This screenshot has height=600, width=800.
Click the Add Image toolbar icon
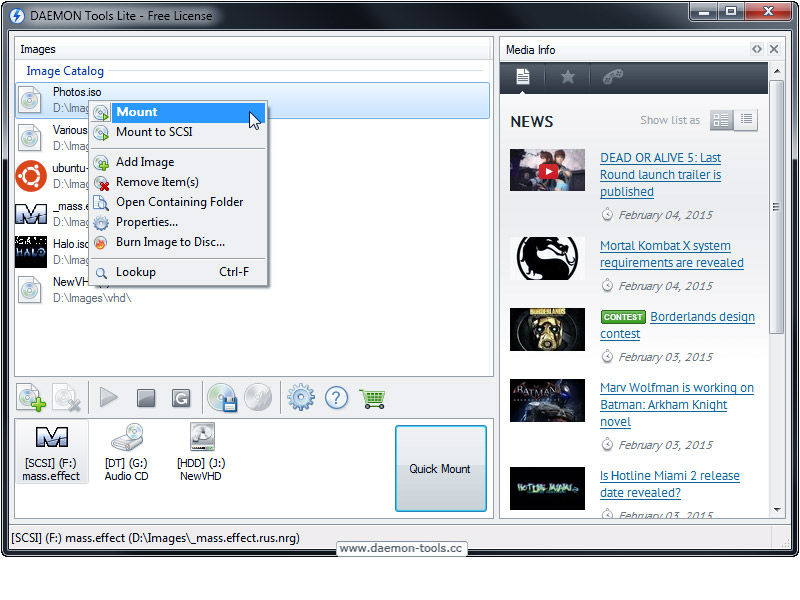coord(32,398)
